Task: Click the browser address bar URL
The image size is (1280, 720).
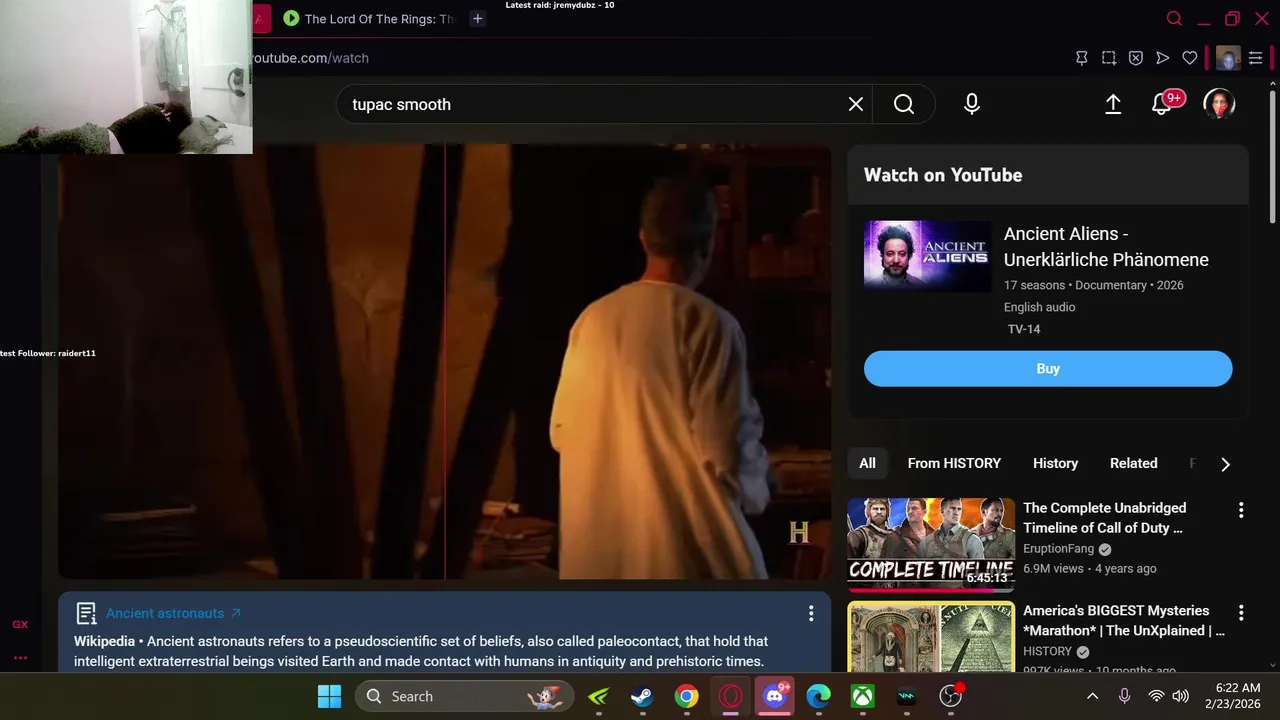Action: (x=308, y=58)
